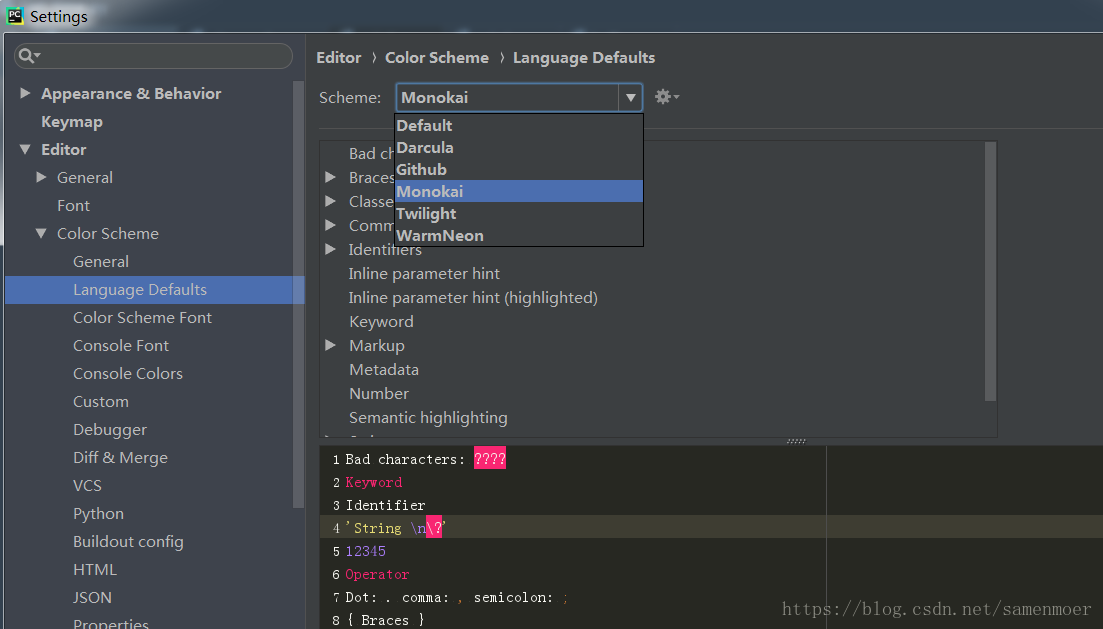Toggle the Scheme dropdown arrow
Image resolution: width=1103 pixels, height=629 pixels.
point(630,98)
